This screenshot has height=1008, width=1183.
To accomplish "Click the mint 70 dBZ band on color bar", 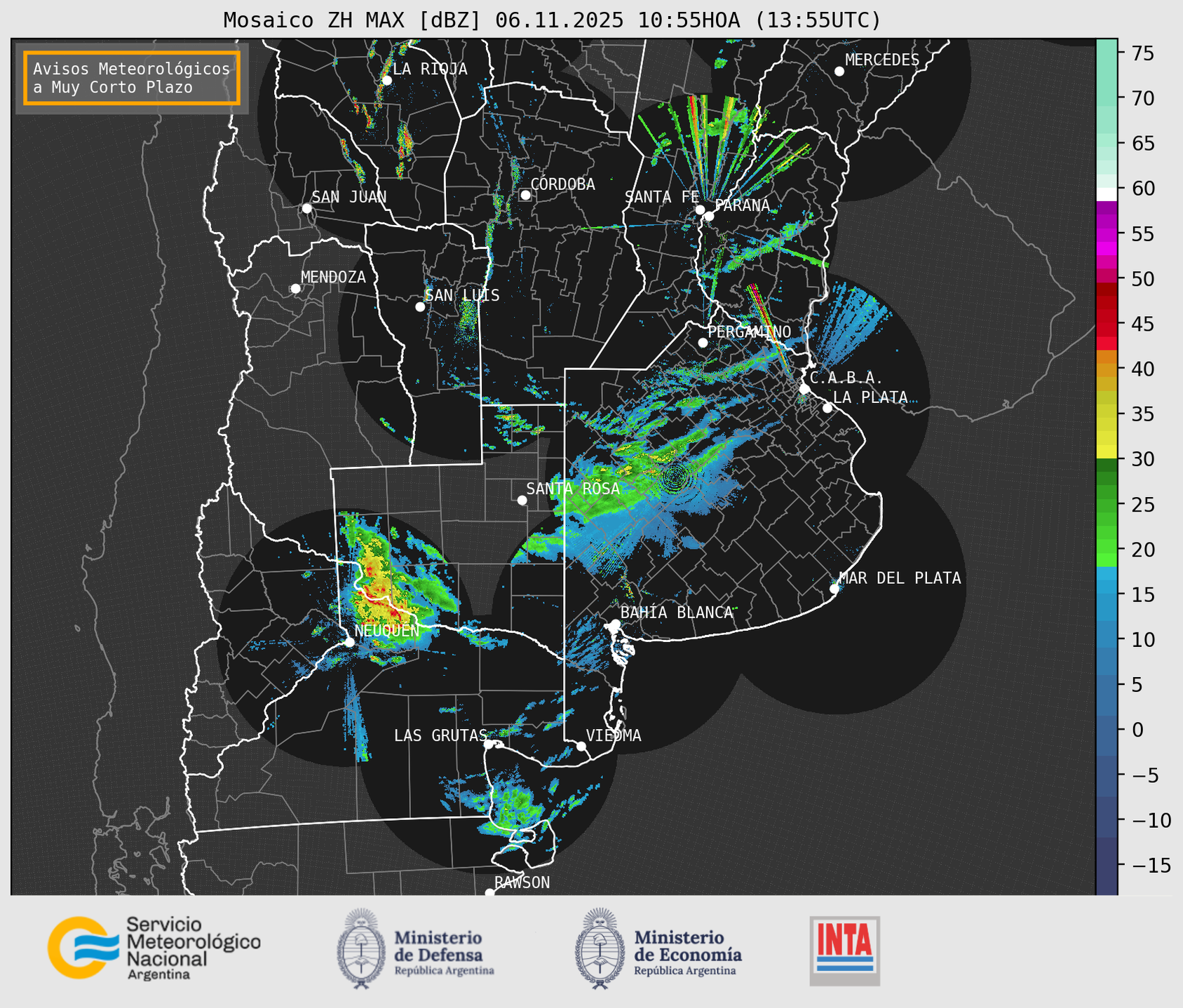I will [x=1107, y=98].
